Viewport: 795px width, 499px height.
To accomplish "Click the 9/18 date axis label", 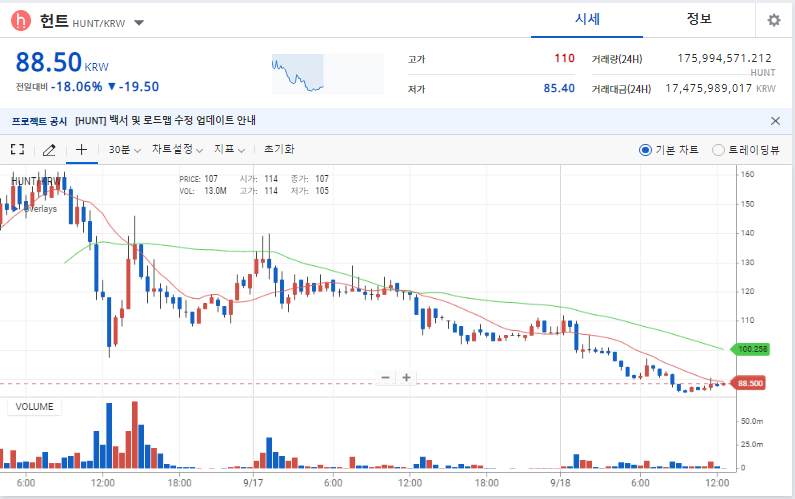I will 560,483.
